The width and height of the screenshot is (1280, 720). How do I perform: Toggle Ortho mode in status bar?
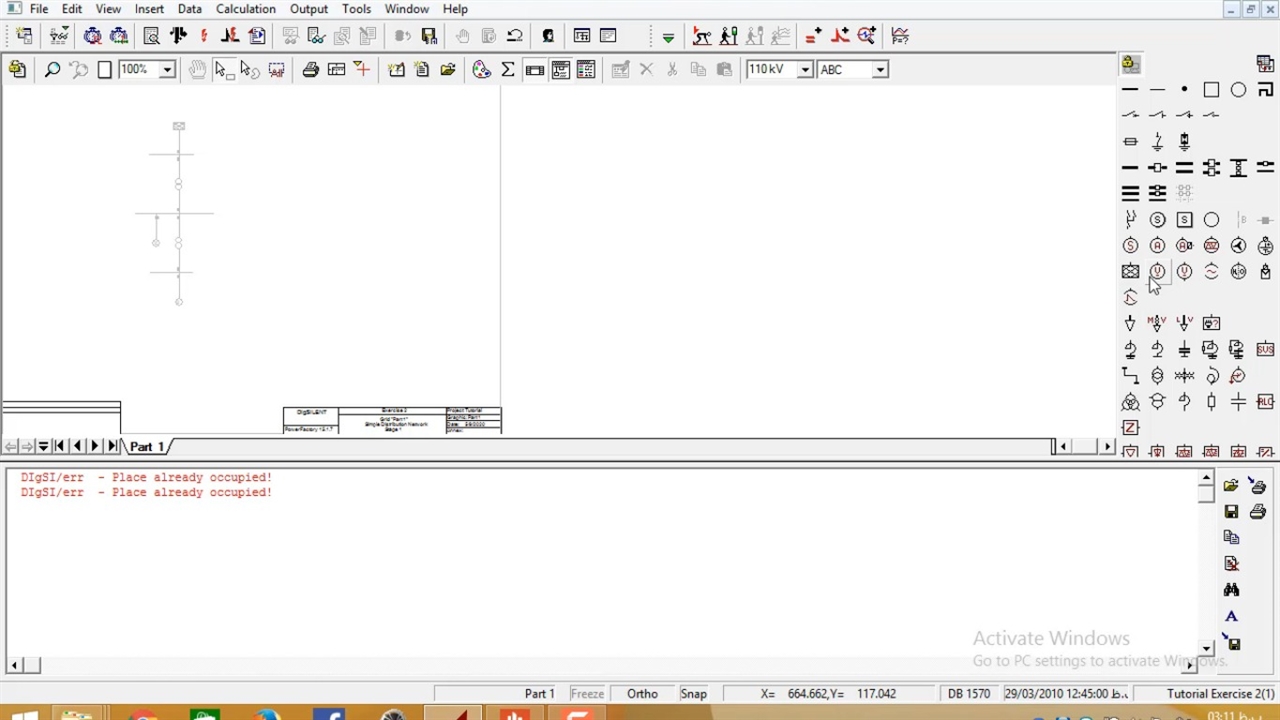642,694
